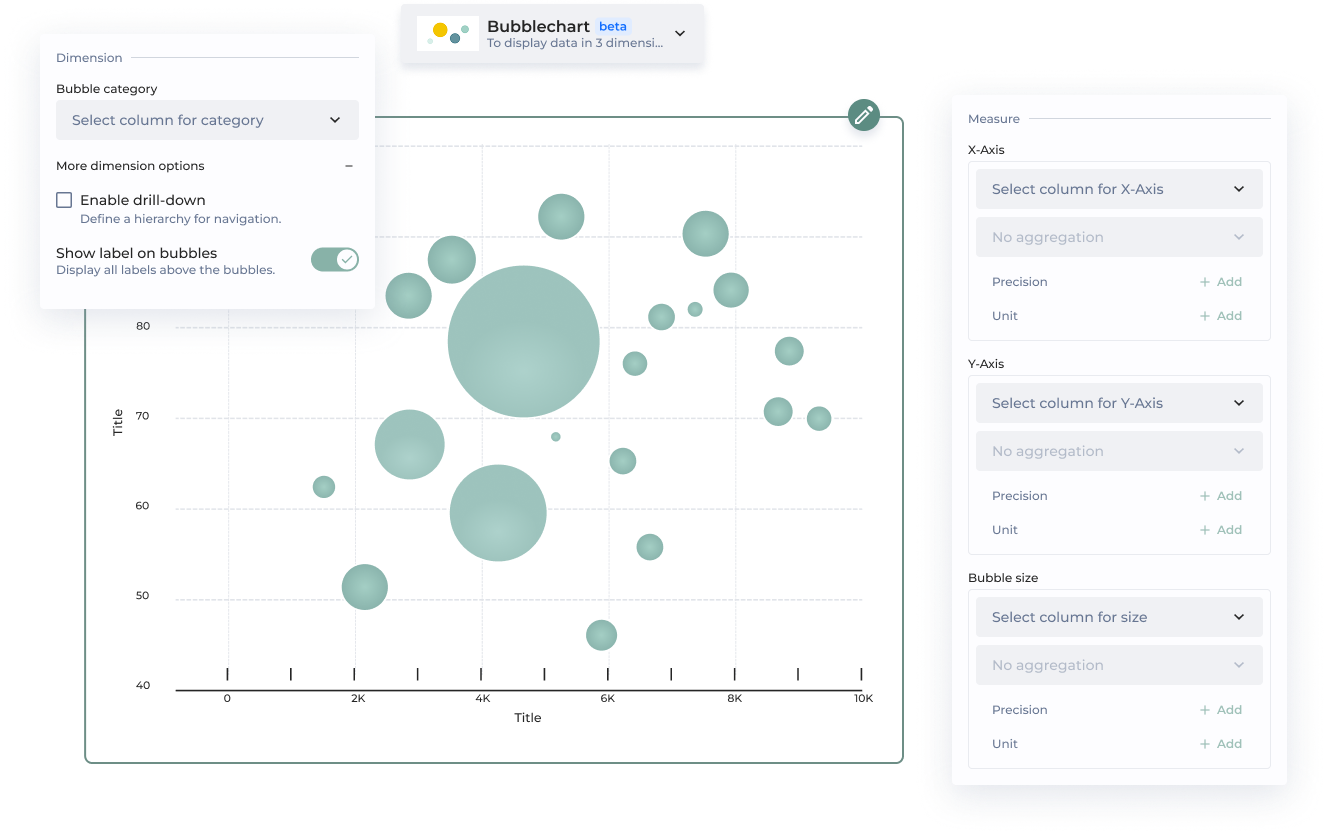Add Unit for Bubble size
1327x835 pixels.
click(x=1221, y=744)
